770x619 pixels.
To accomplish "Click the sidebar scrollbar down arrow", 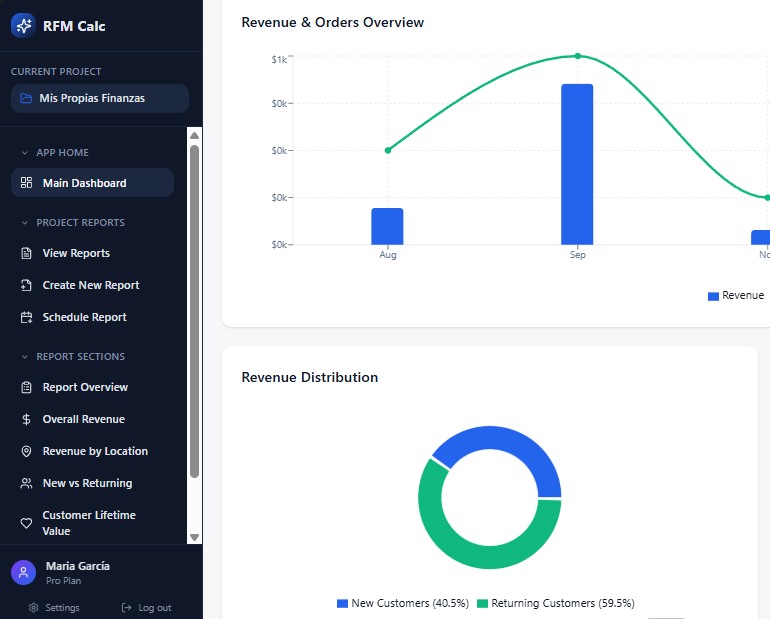I will [195, 537].
